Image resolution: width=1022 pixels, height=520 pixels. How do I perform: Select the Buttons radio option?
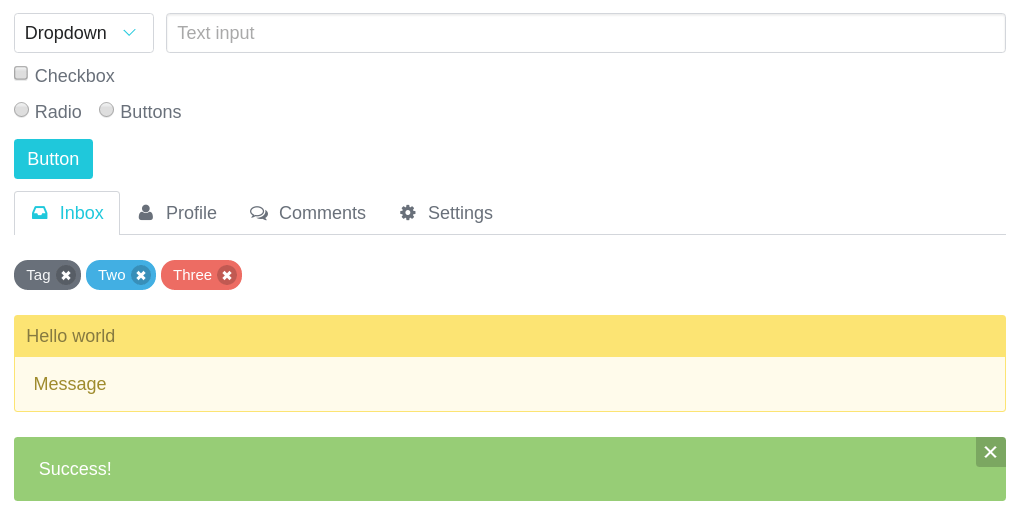[107, 110]
